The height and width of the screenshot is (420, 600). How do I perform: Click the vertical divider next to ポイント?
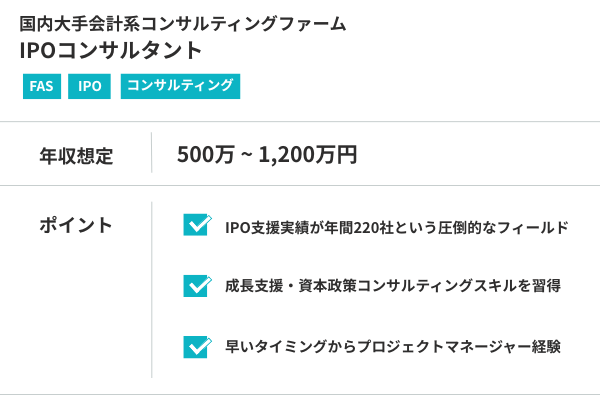(x=152, y=290)
